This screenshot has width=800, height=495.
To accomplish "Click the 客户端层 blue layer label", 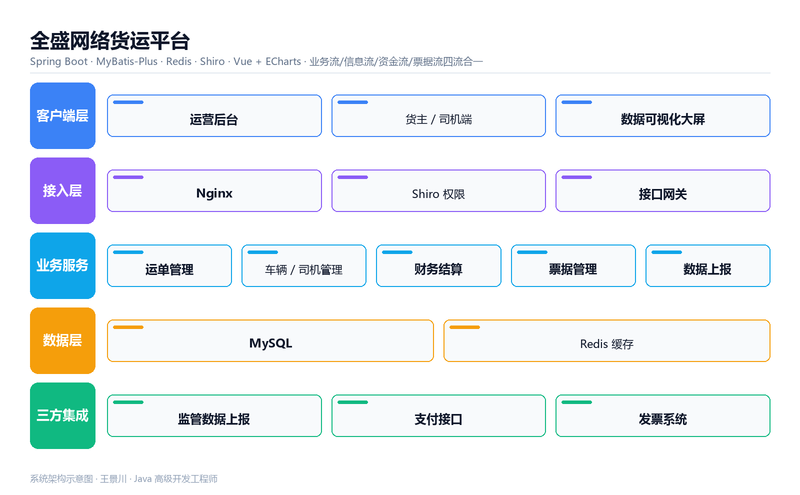I will coord(63,116).
